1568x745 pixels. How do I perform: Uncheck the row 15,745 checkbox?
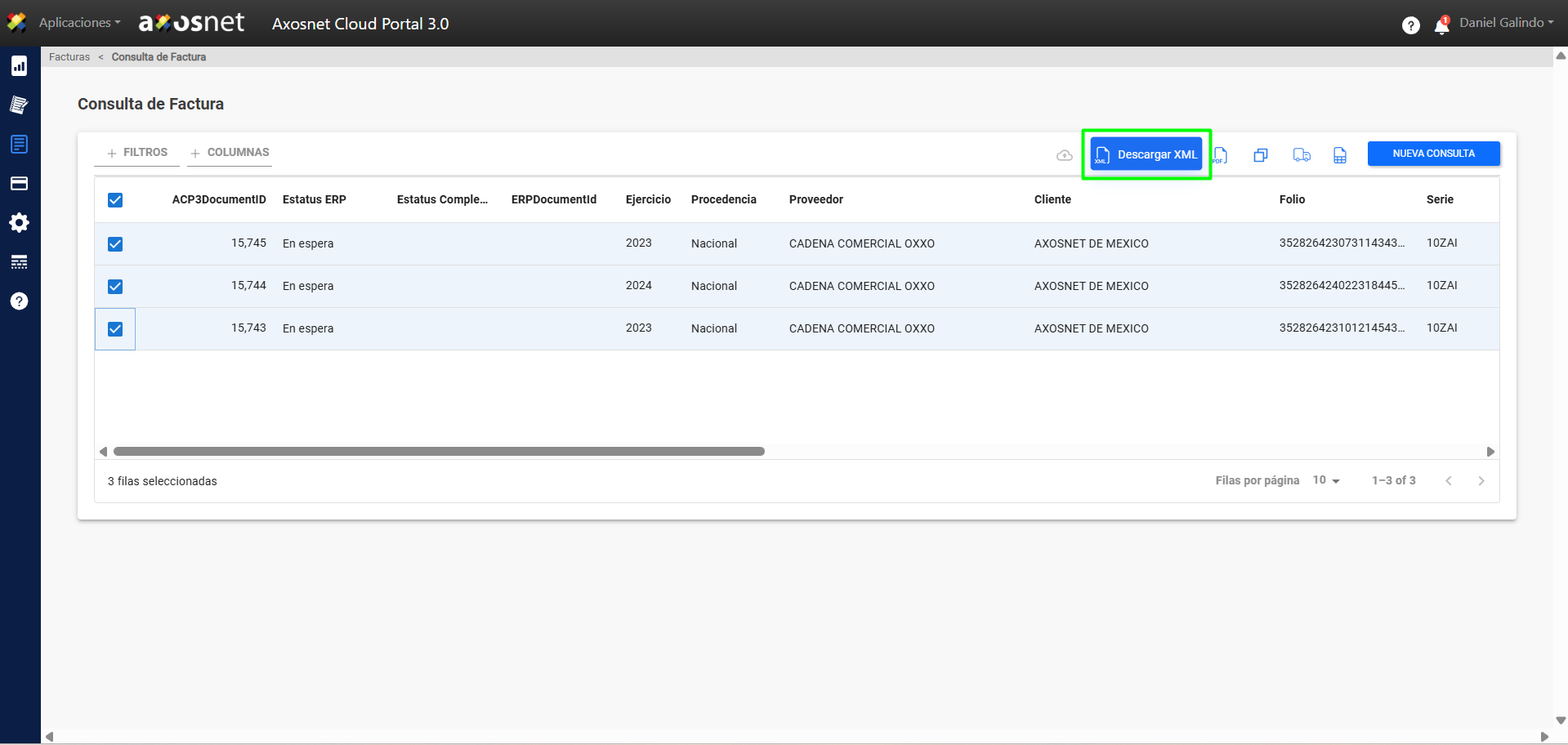pyautogui.click(x=115, y=244)
